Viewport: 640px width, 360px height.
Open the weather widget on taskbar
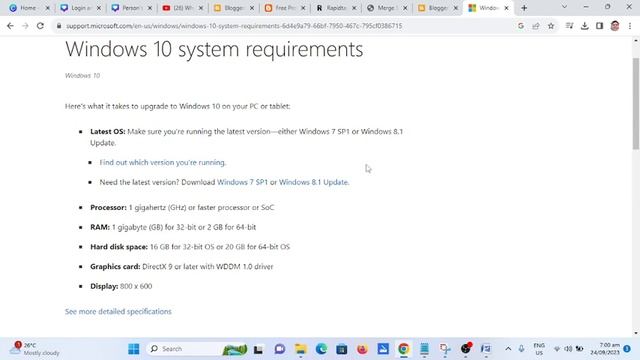pyautogui.click(x=35, y=349)
